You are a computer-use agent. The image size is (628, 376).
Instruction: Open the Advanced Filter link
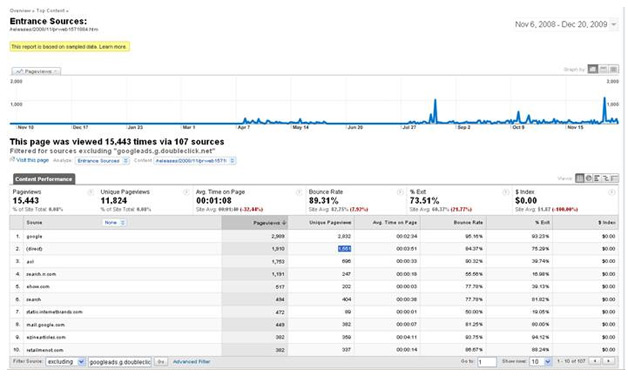click(191, 362)
